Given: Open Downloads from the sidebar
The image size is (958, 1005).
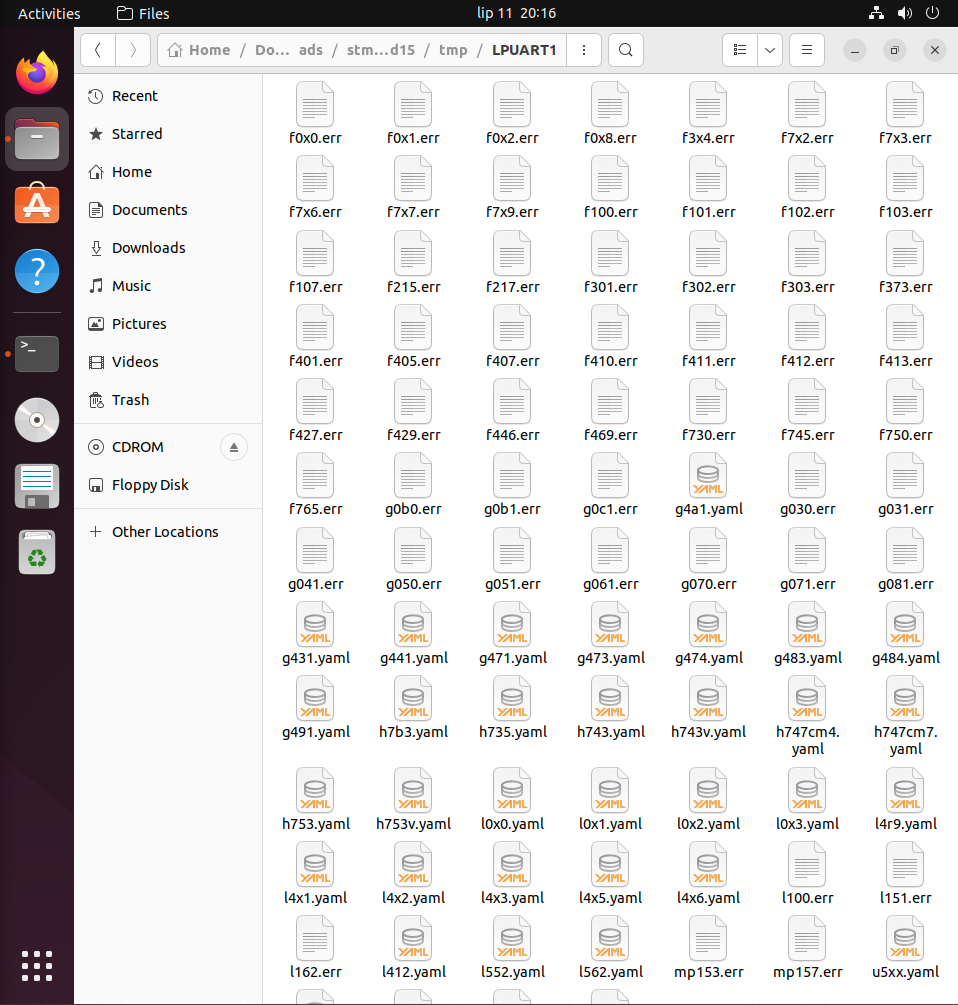Looking at the screenshot, I should (148, 247).
